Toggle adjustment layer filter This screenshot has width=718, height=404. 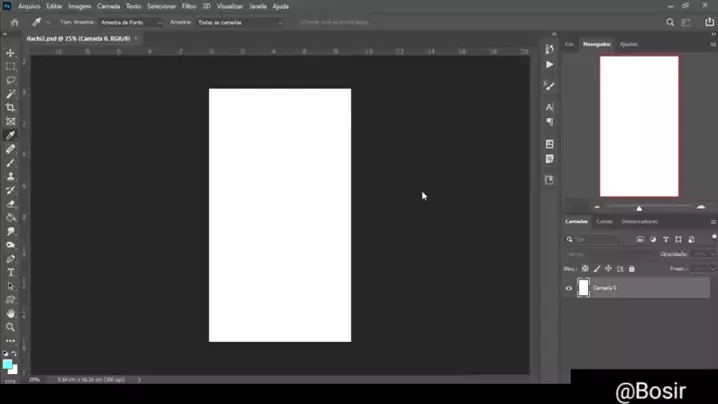pyautogui.click(x=653, y=240)
